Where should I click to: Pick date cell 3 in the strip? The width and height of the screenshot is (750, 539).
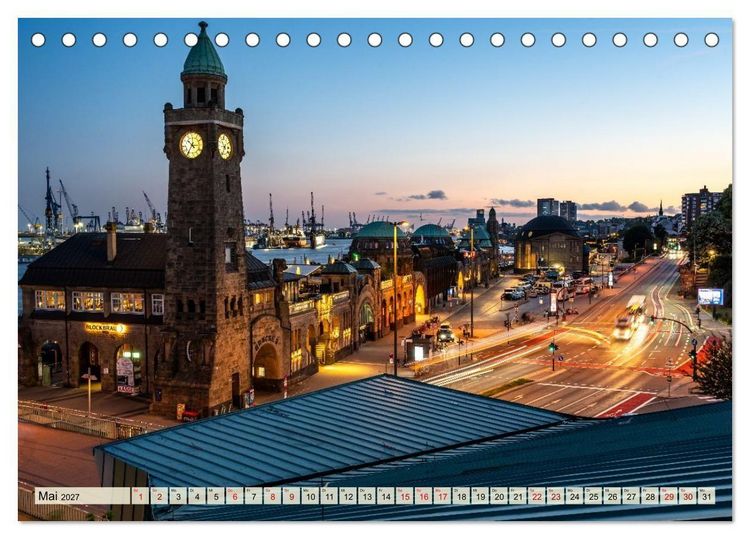tap(178, 496)
